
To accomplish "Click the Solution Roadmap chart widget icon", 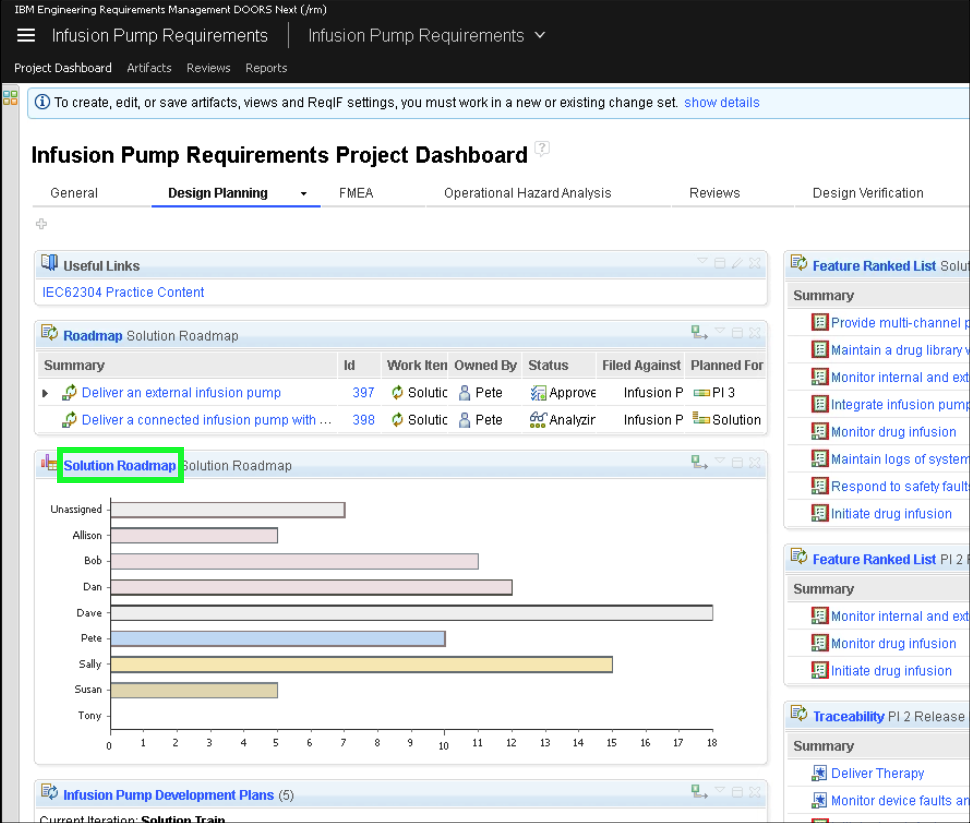I will 48,463.
